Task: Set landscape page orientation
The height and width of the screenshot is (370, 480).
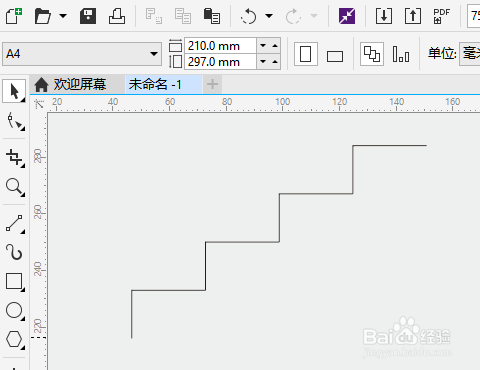Action: (x=335, y=56)
